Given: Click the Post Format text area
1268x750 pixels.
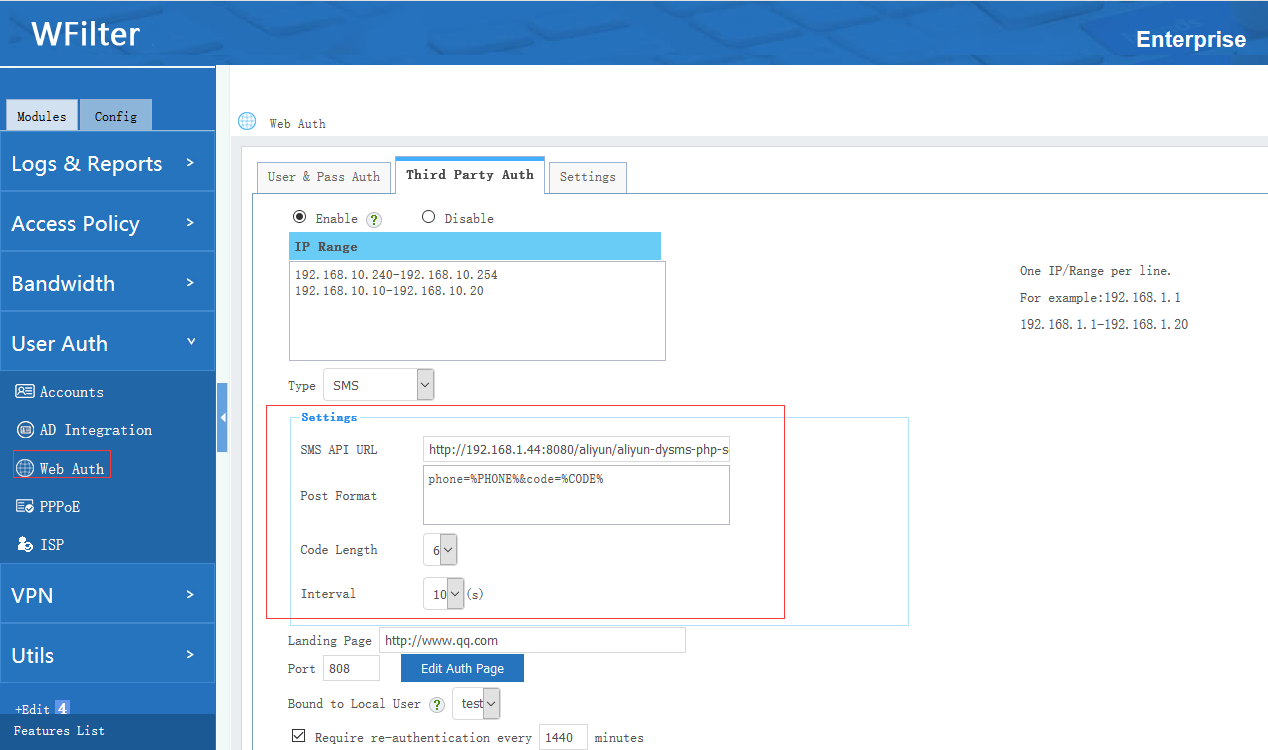Looking at the screenshot, I should coord(577,495).
